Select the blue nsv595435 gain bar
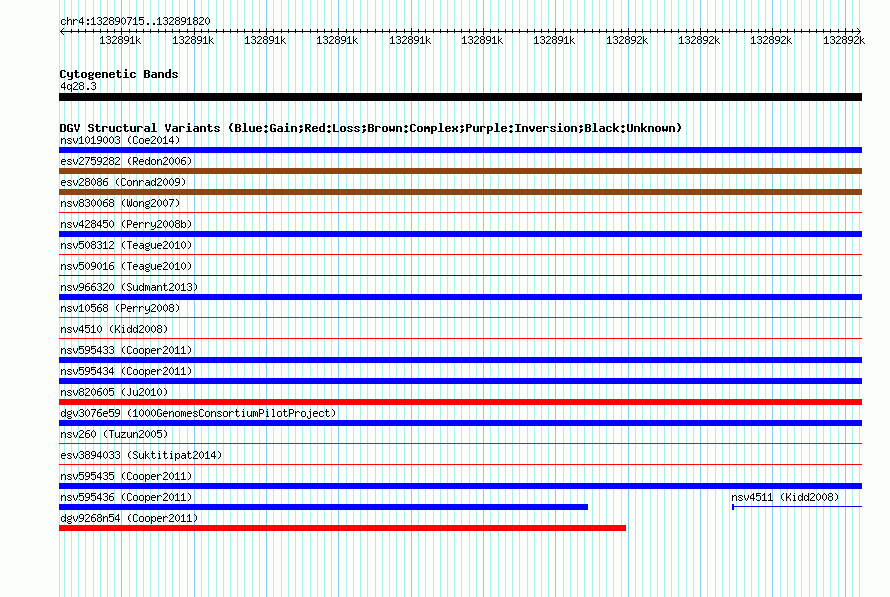 [x=460, y=486]
